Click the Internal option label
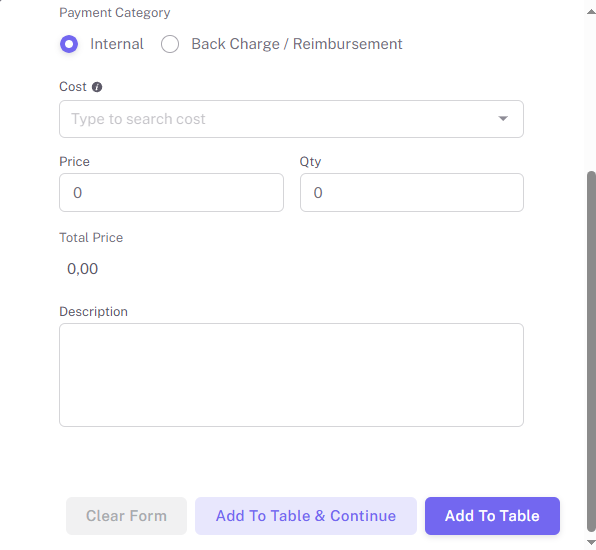This screenshot has width=596, height=550. (117, 44)
